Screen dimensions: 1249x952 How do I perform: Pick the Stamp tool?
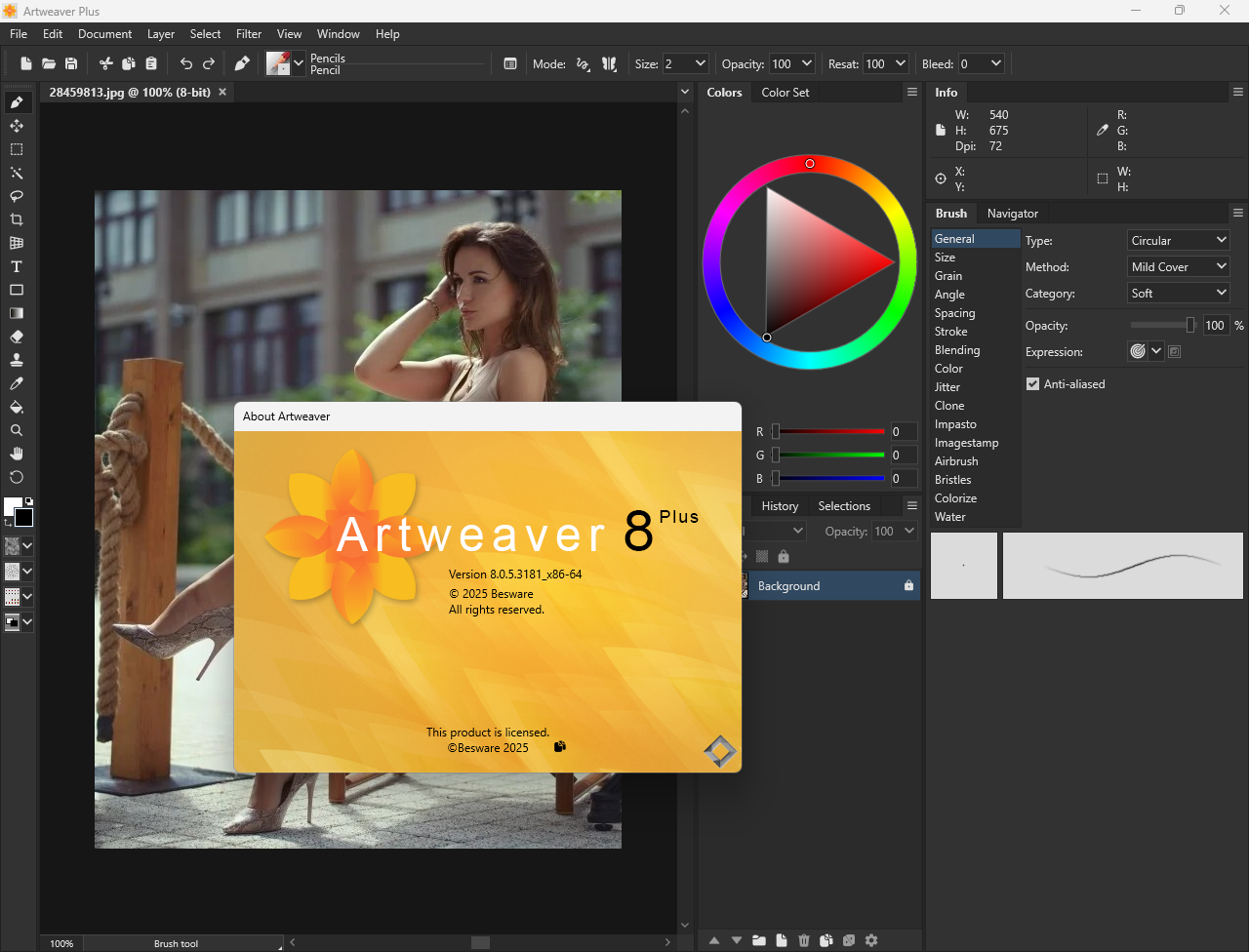coord(17,360)
